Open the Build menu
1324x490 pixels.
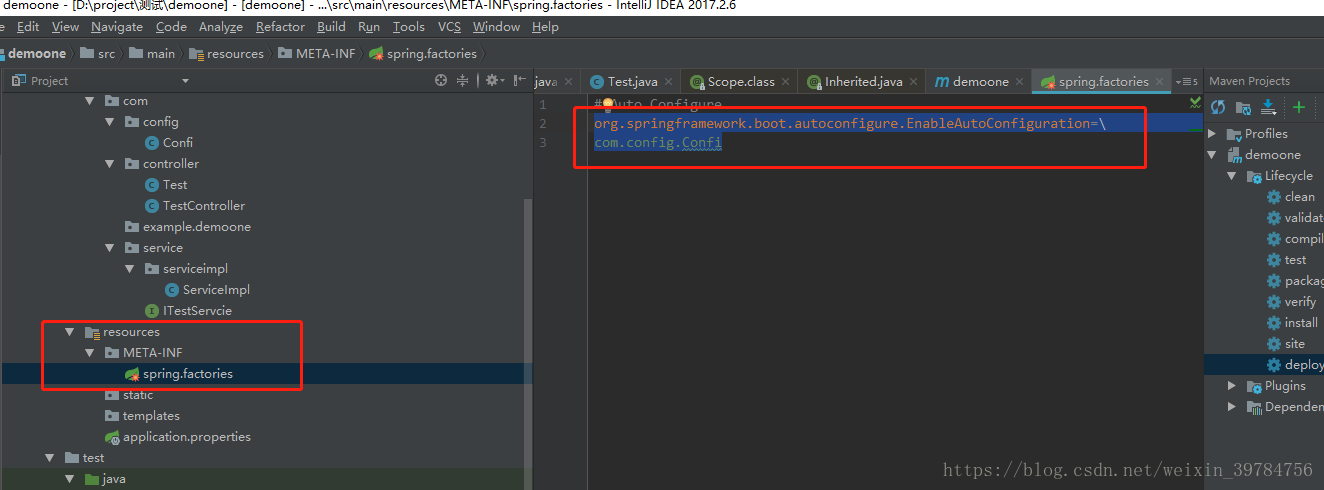click(x=331, y=27)
